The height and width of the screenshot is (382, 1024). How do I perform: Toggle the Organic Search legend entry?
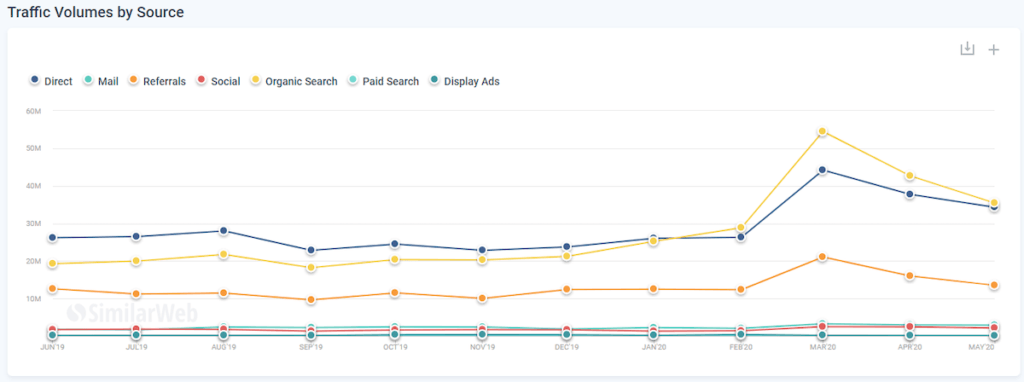(x=294, y=81)
